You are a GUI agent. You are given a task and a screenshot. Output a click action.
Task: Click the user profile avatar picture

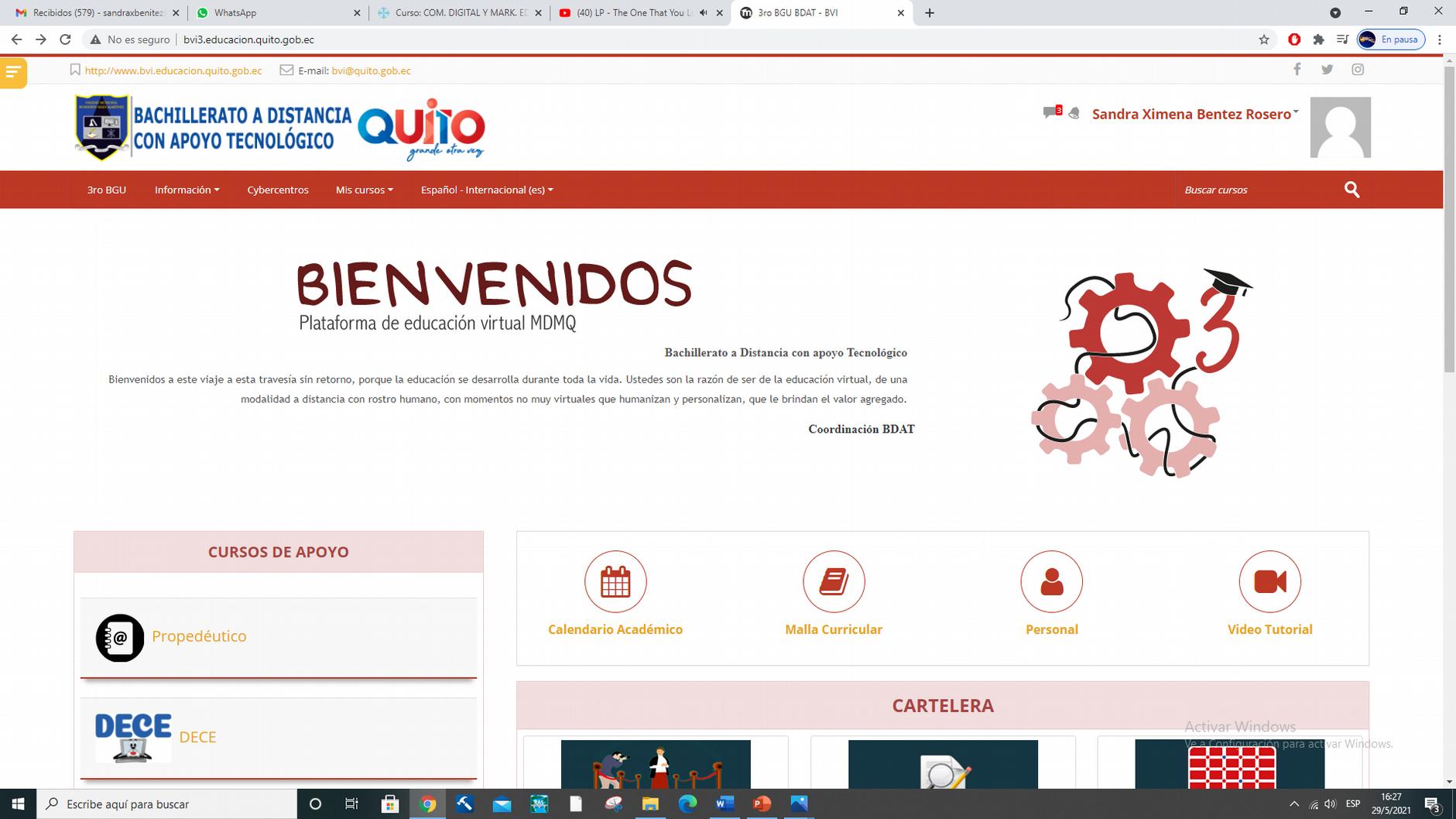tap(1340, 127)
